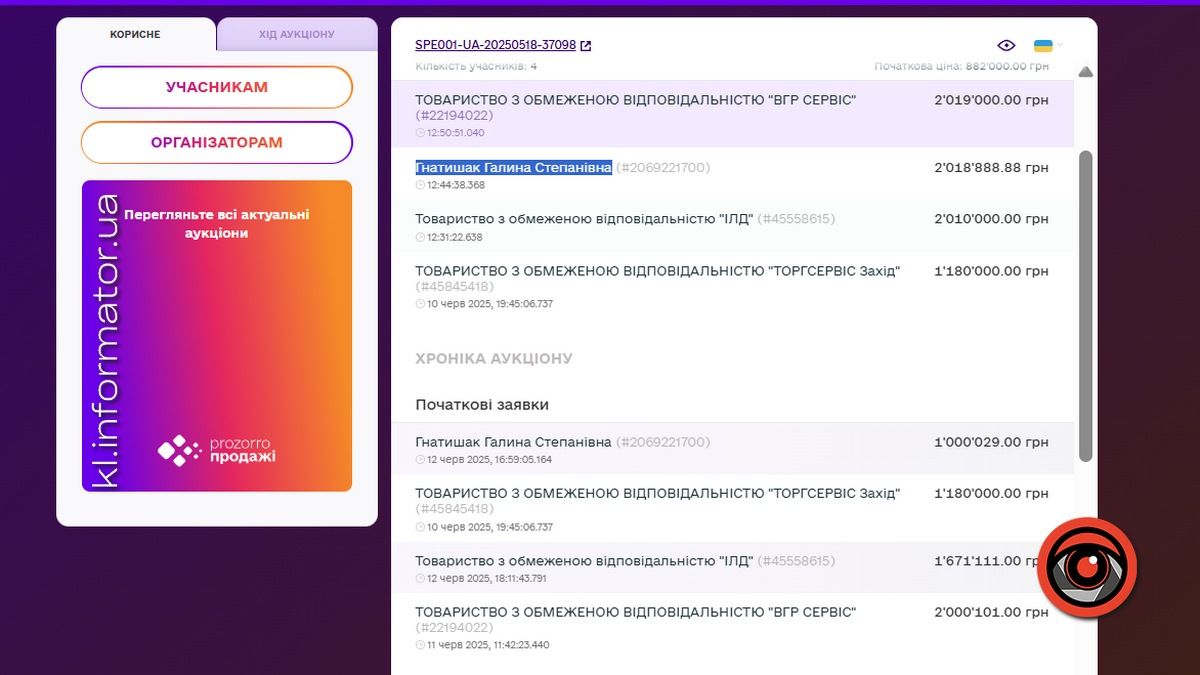Image resolution: width=1200 pixels, height=675 pixels.
Task: Select the Prozorro Продажі logo icon
Action: (180, 448)
